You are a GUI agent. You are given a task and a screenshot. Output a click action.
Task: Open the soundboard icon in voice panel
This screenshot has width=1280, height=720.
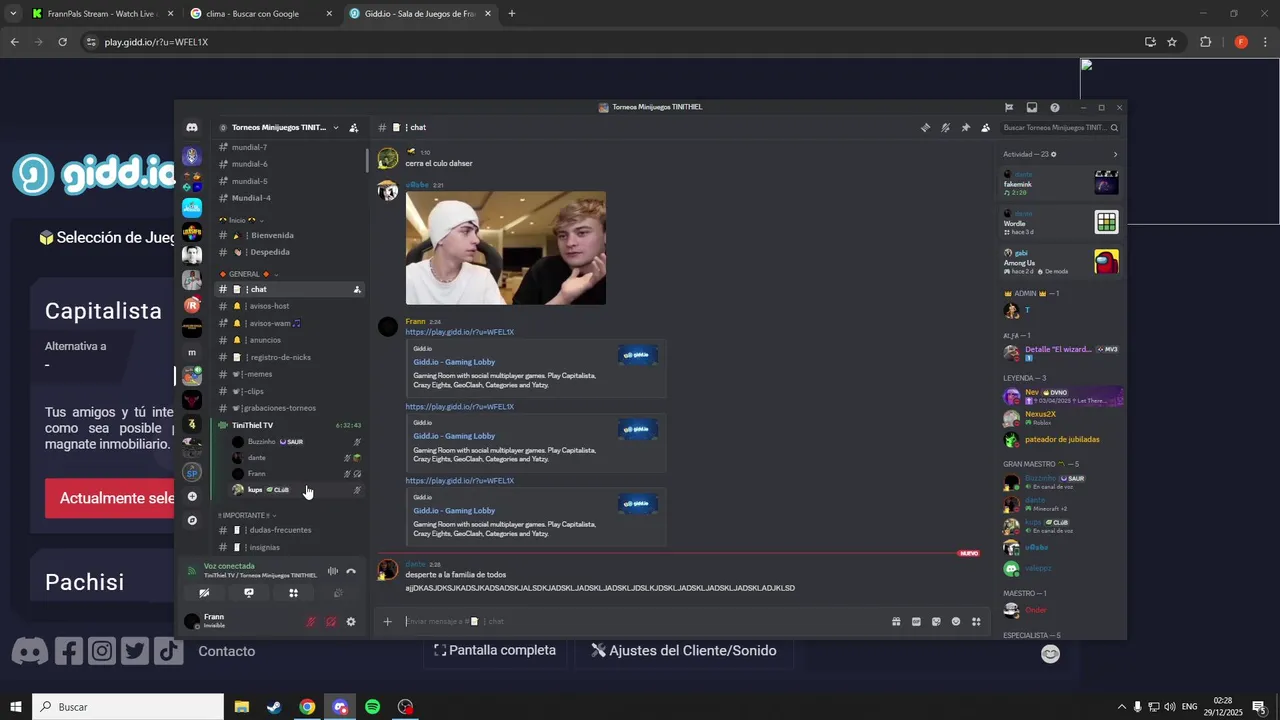click(338, 593)
